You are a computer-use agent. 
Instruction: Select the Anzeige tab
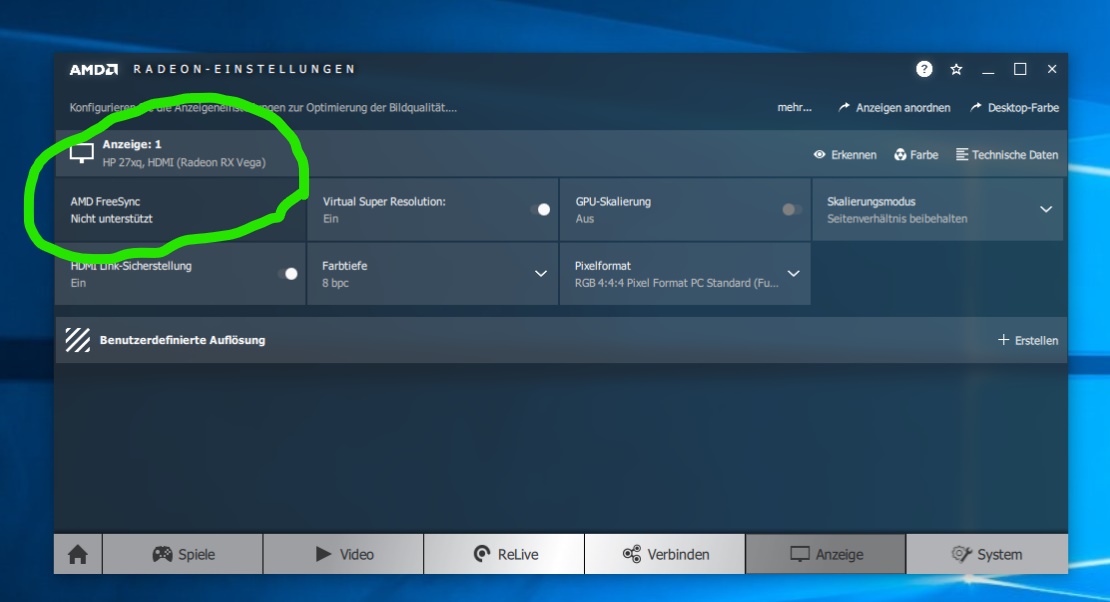825,555
